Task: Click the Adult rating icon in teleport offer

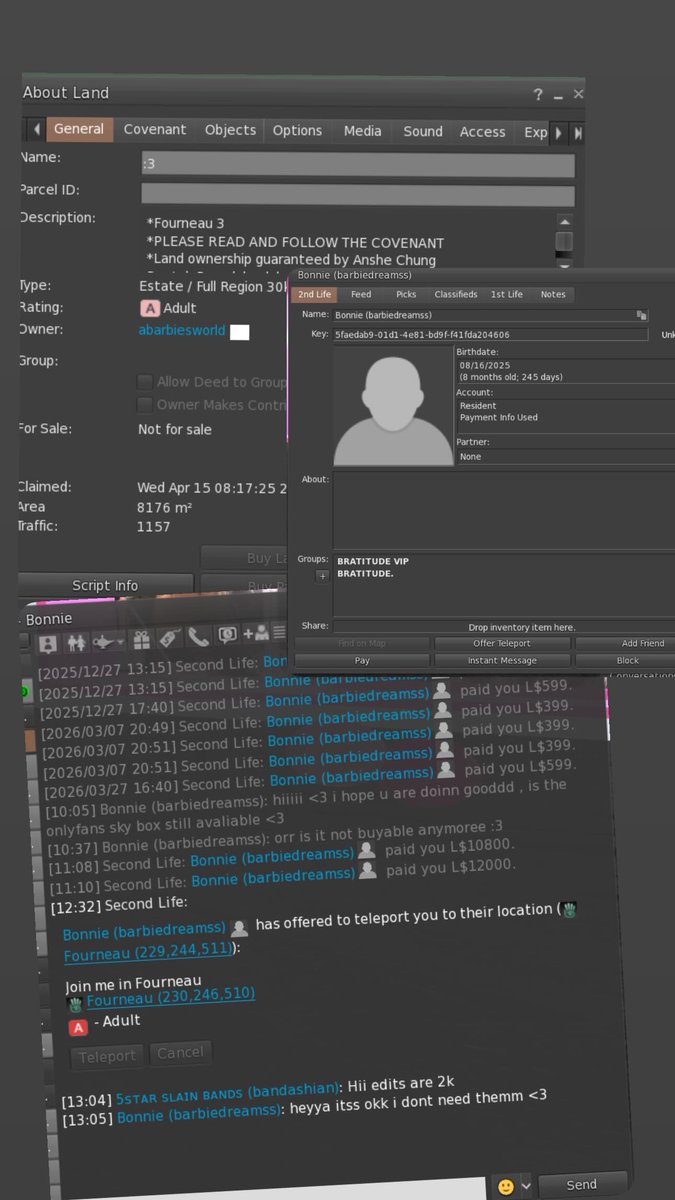Action: click(77, 1028)
